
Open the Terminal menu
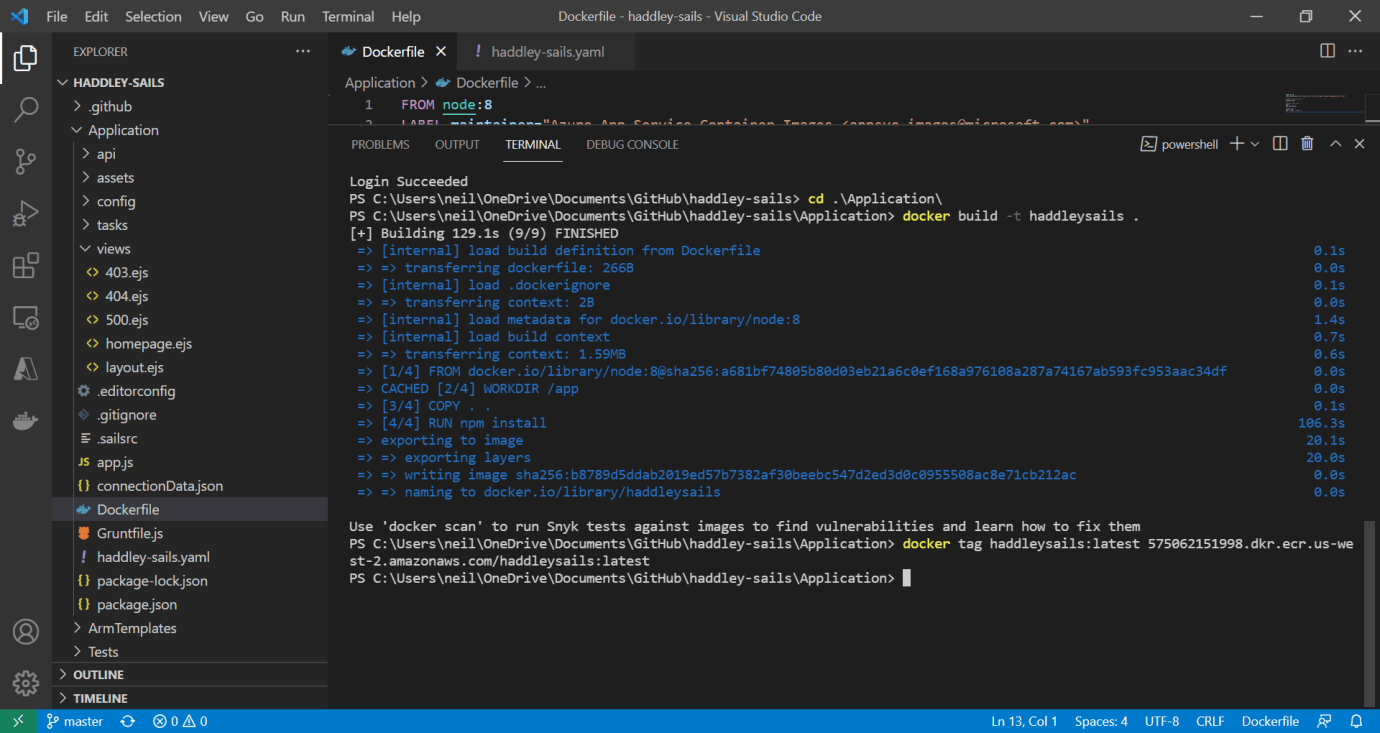348,16
